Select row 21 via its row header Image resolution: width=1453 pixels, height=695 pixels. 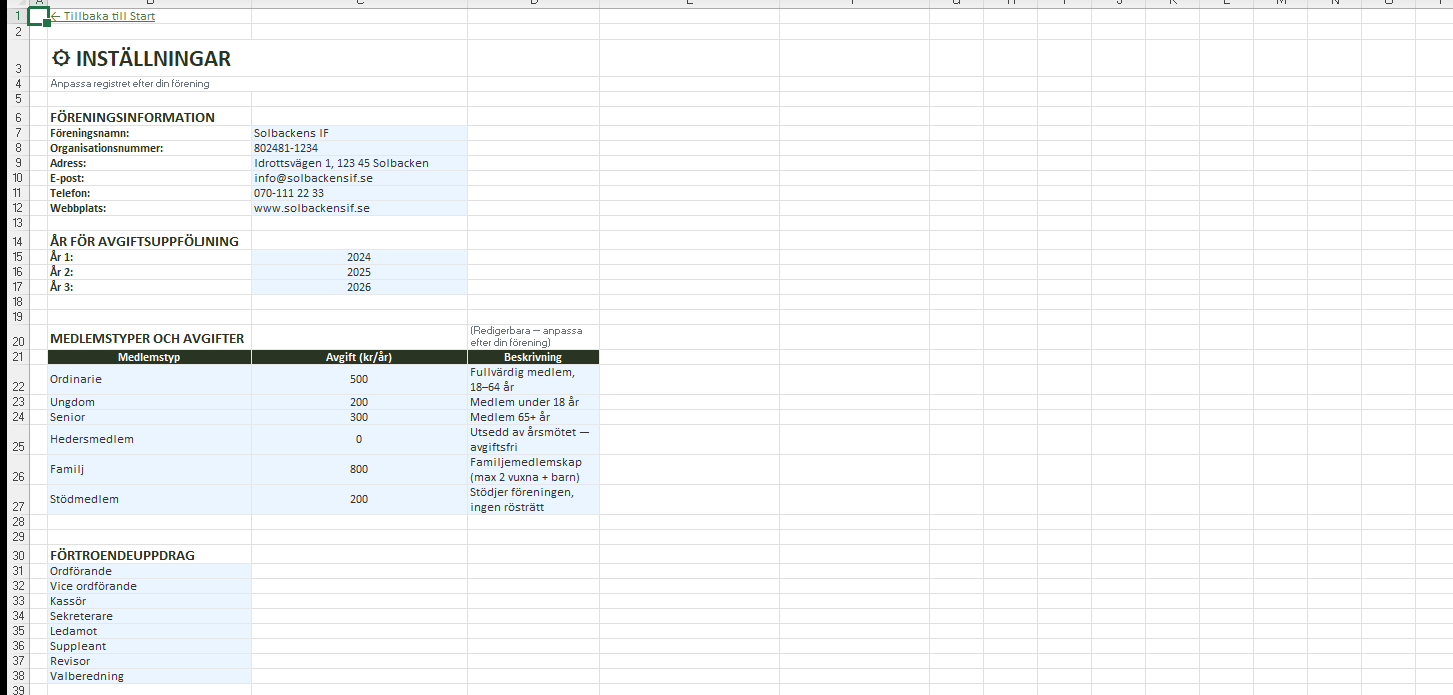tap(18, 357)
